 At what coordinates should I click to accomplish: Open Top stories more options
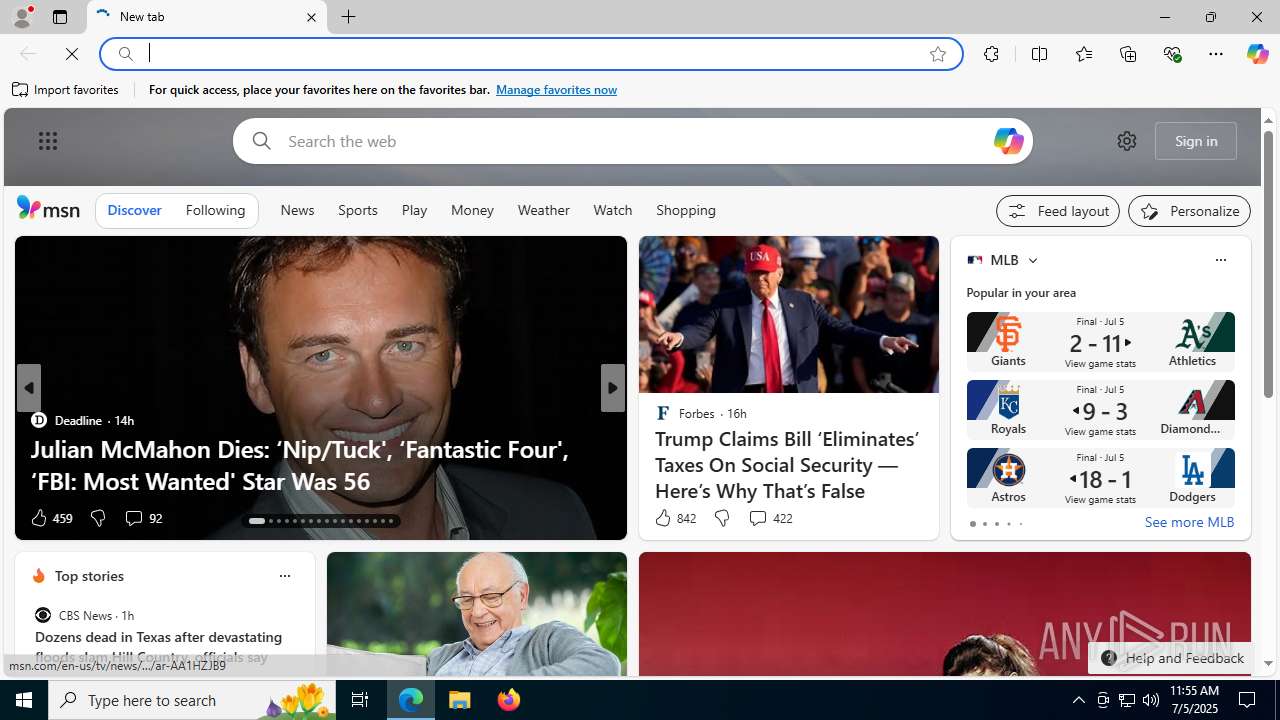click(x=284, y=576)
